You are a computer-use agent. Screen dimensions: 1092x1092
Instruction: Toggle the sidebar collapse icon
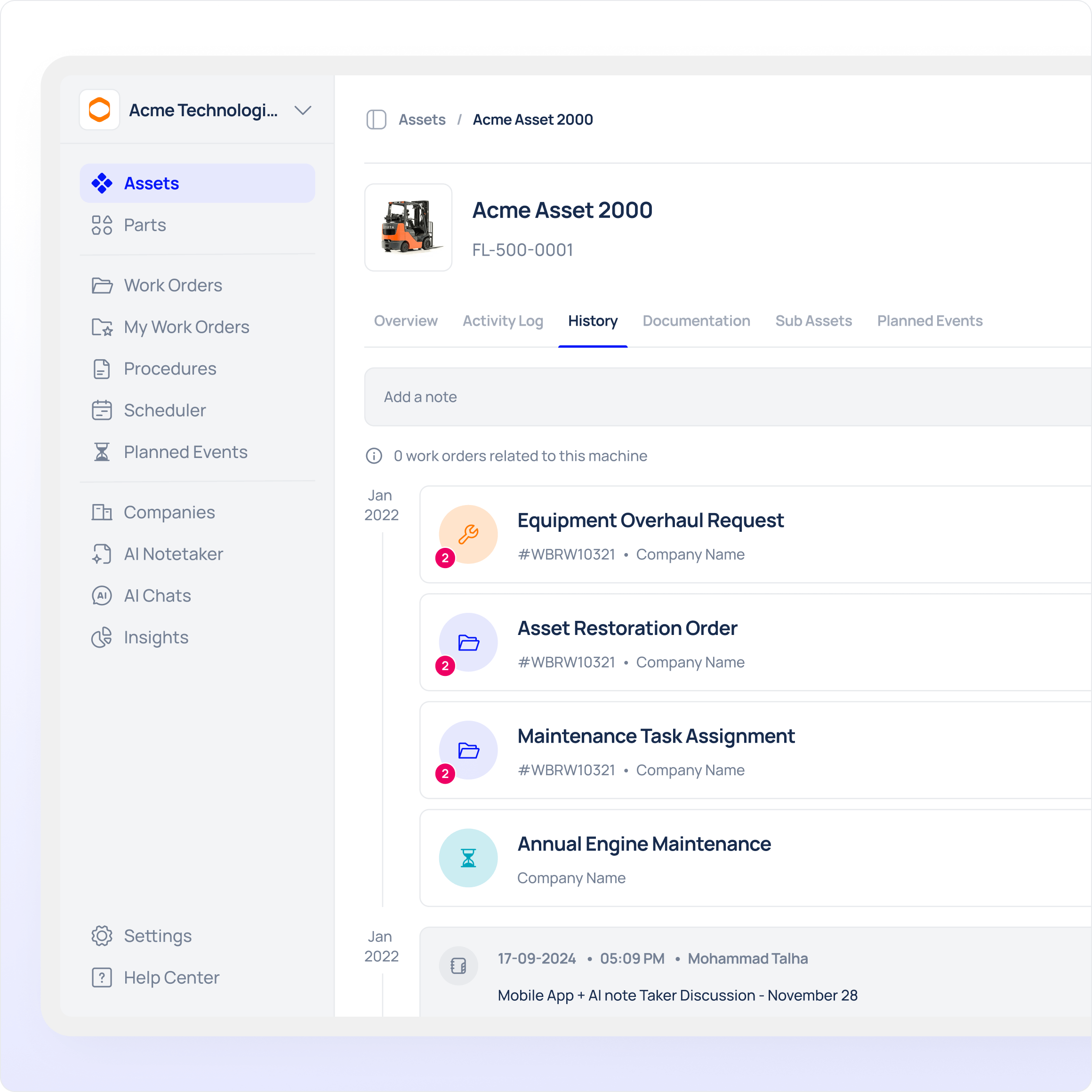[376, 120]
